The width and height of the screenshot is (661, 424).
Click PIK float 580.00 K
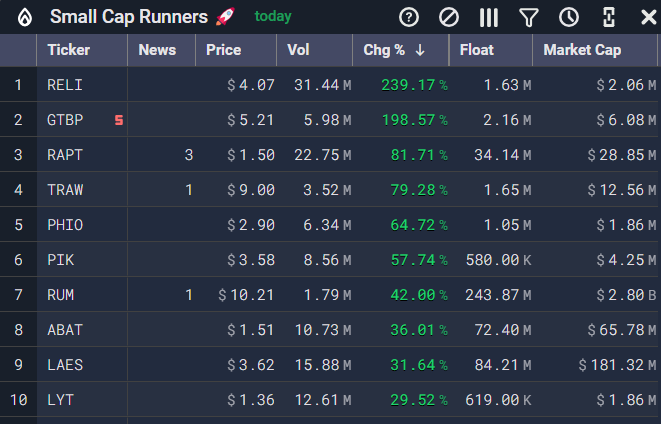click(x=498, y=260)
